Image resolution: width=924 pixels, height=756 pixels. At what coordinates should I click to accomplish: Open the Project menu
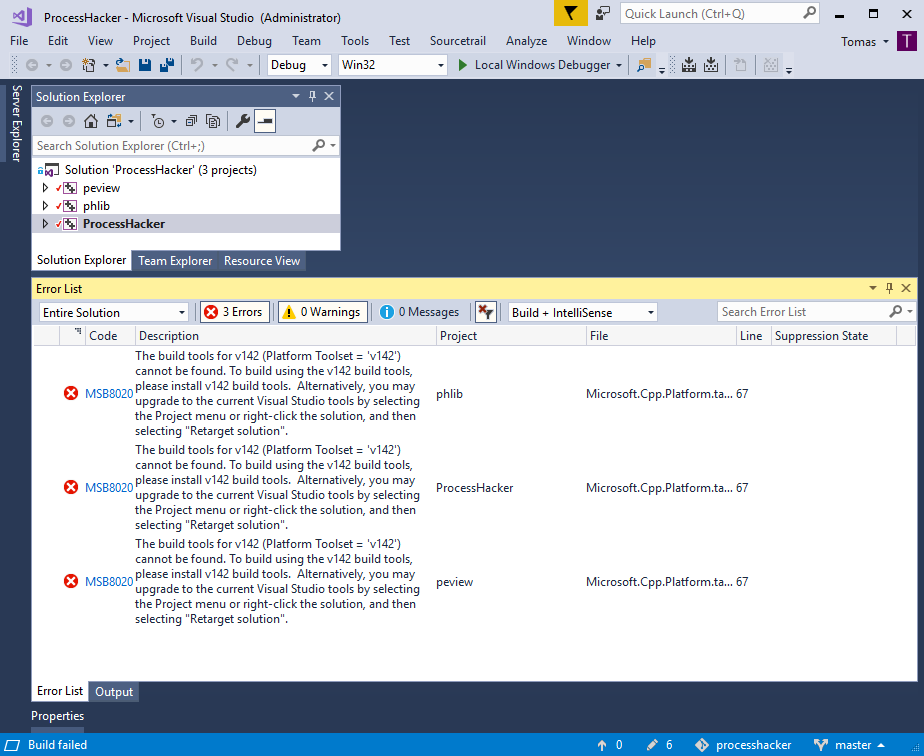tap(151, 41)
